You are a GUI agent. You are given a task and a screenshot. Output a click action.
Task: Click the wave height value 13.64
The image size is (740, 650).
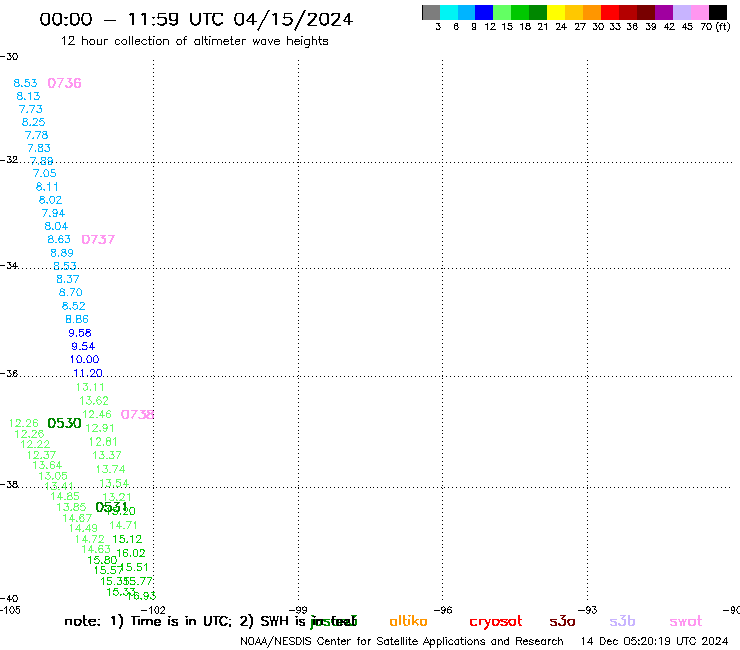click(47, 465)
